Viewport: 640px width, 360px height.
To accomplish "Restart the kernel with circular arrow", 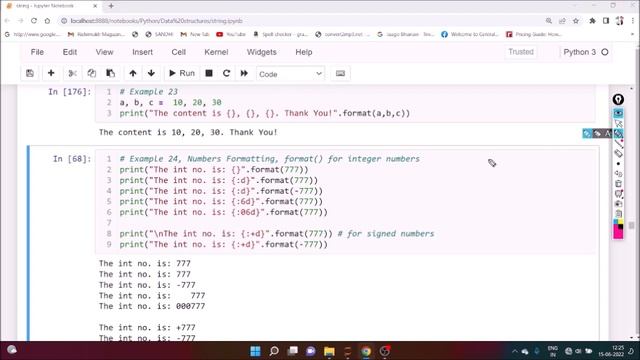I will point(227,73).
